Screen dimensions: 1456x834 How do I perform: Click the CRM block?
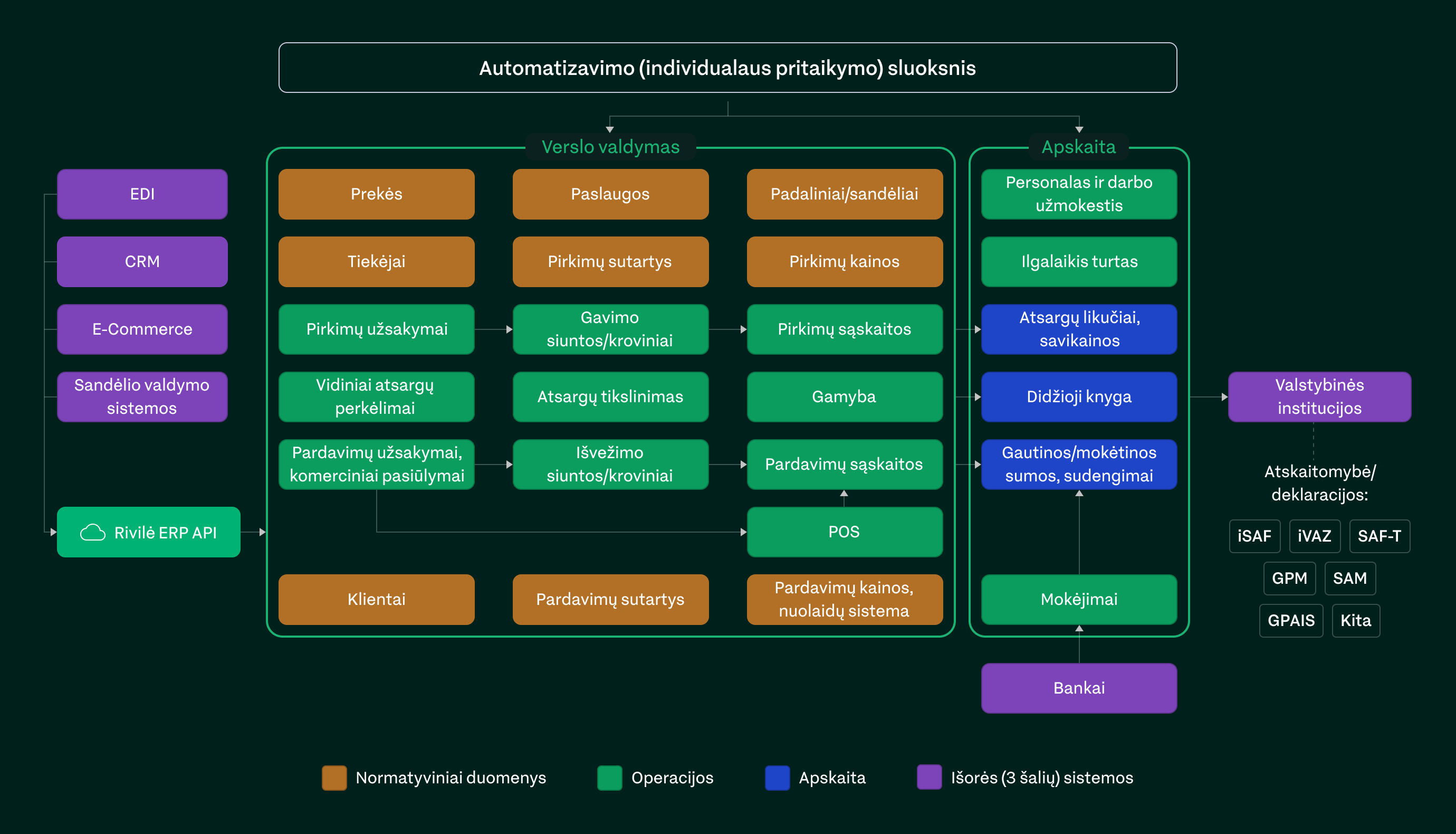pyautogui.click(x=142, y=261)
